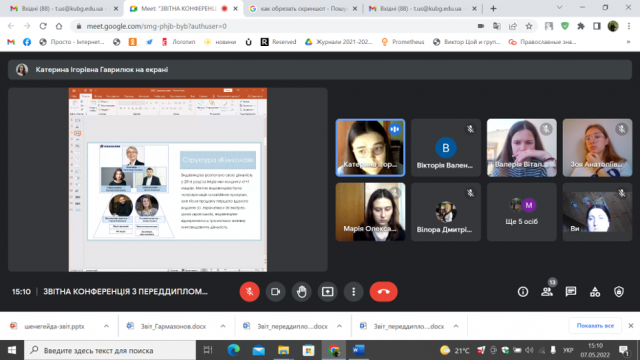Viewport: 640px width, 360px height.
Task: Bookmark page with star icon
Action: [x=529, y=26]
